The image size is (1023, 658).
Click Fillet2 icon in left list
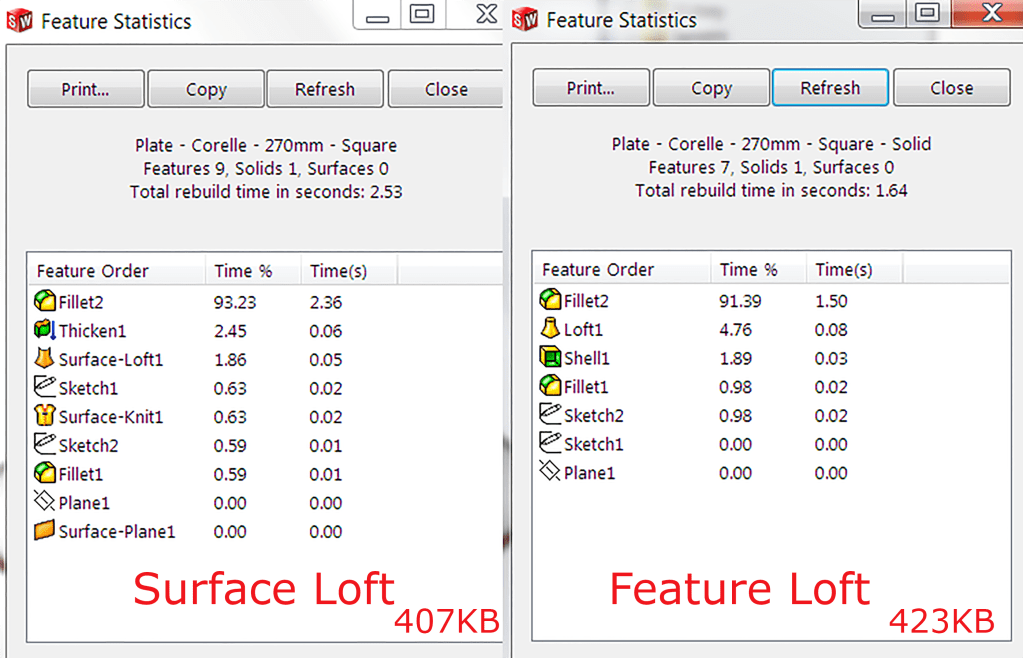coord(44,301)
